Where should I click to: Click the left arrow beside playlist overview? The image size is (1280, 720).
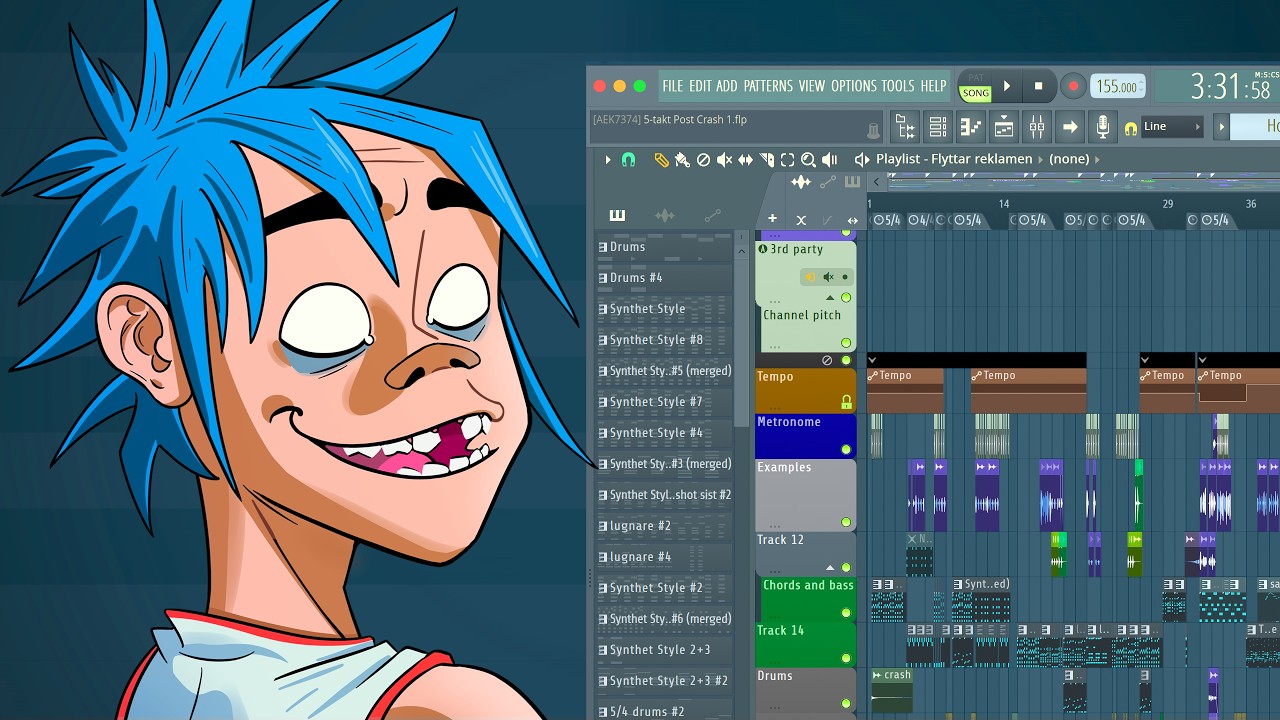[x=876, y=181]
